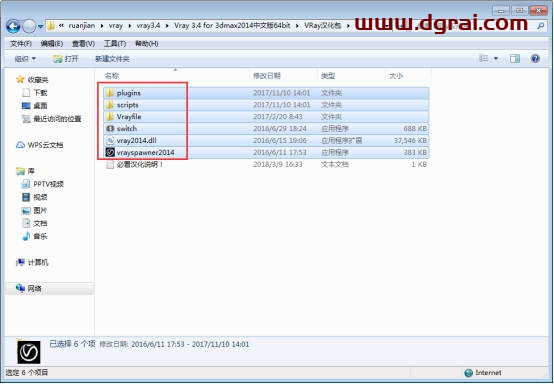Open PPTV视频 library
554x384 pixels.
(x=48, y=184)
